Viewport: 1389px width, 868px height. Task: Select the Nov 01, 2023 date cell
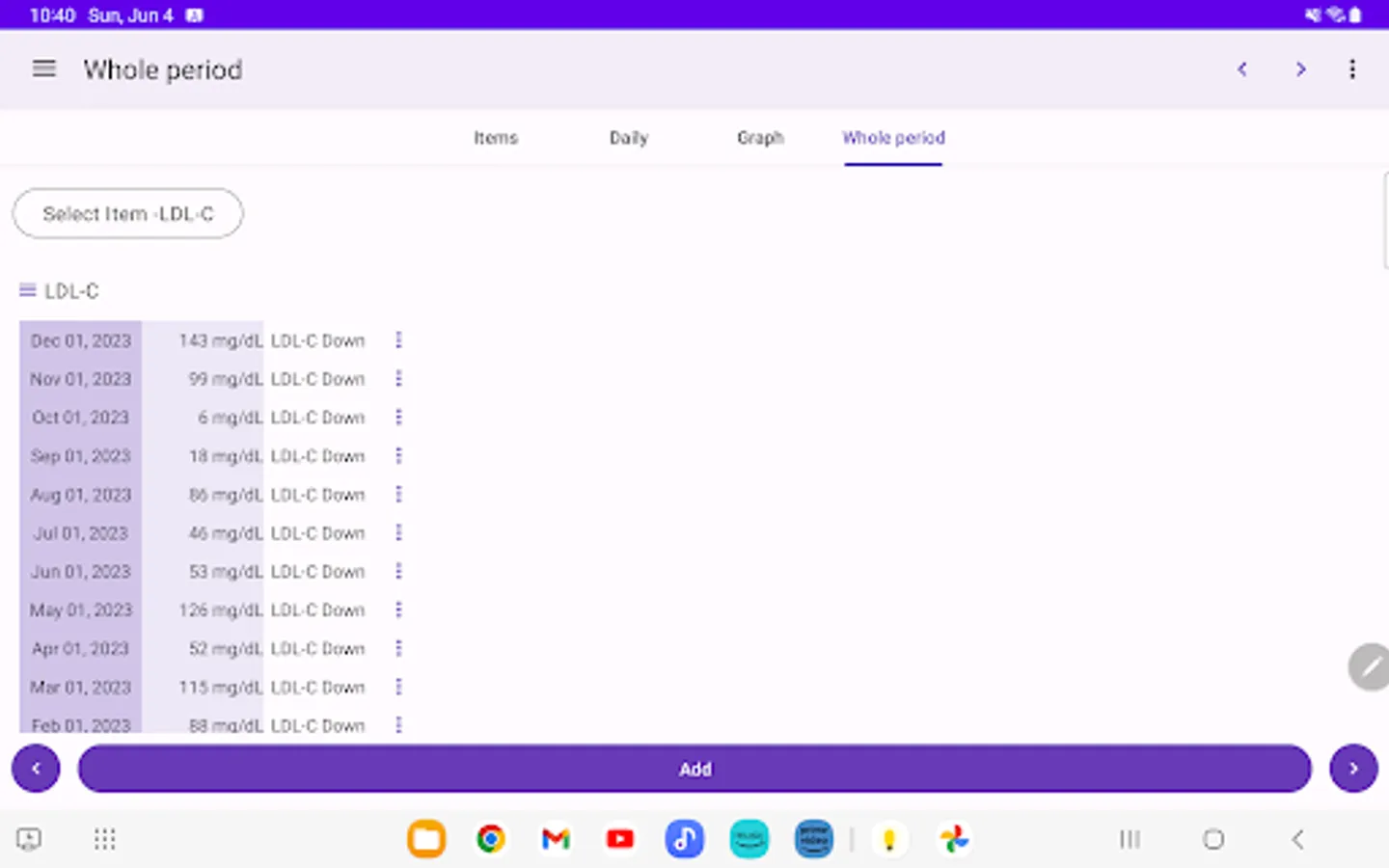point(81,379)
